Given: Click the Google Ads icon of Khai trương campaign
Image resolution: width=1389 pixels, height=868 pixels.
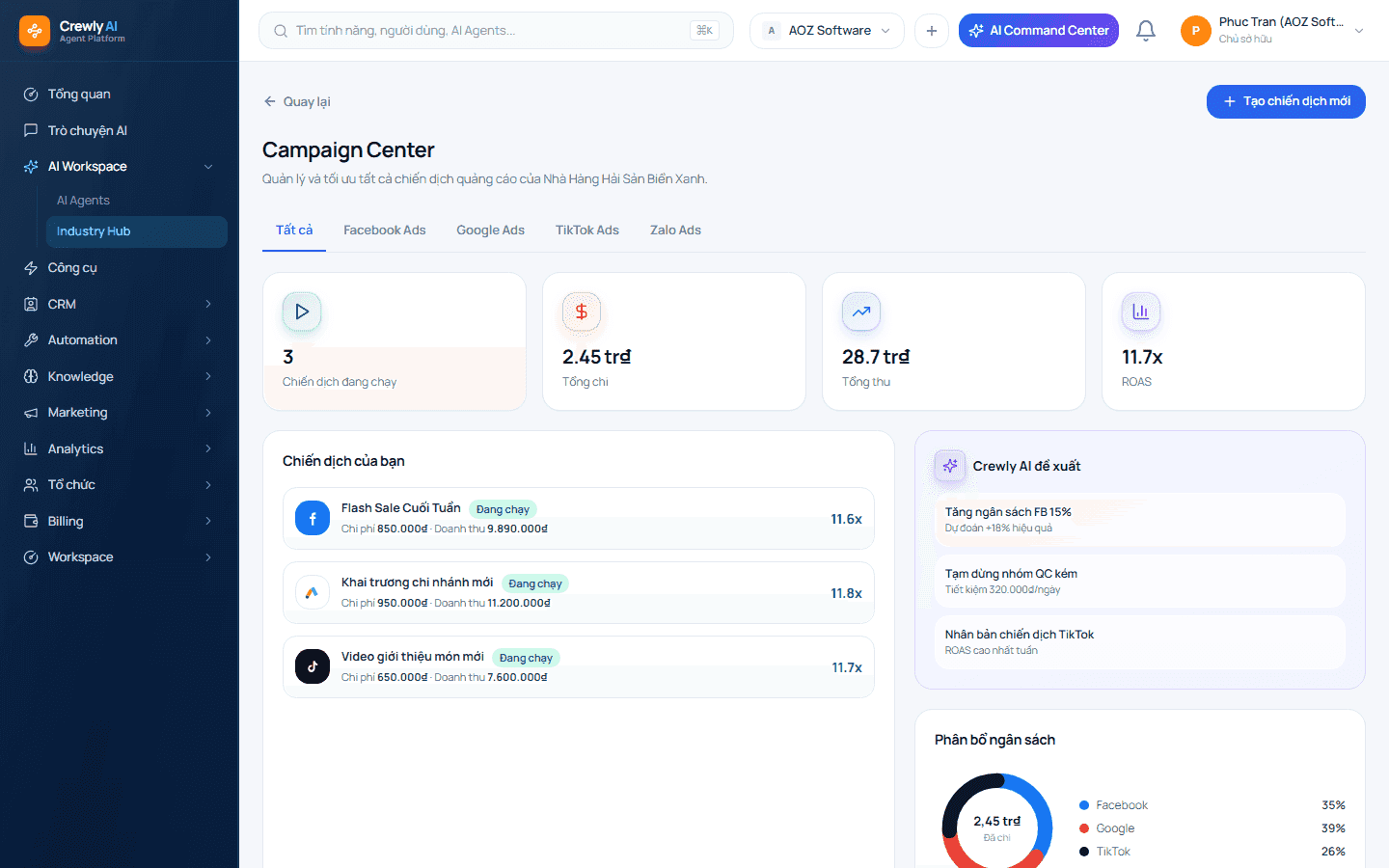Looking at the screenshot, I should tap(313, 592).
